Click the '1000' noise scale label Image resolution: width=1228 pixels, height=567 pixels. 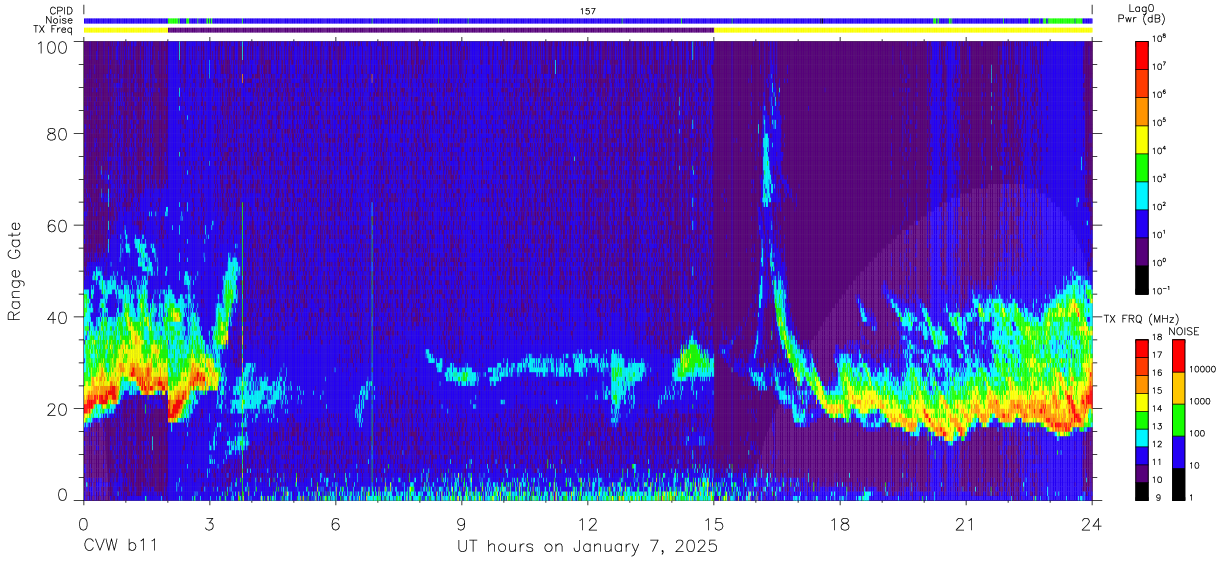tap(1201, 402)
